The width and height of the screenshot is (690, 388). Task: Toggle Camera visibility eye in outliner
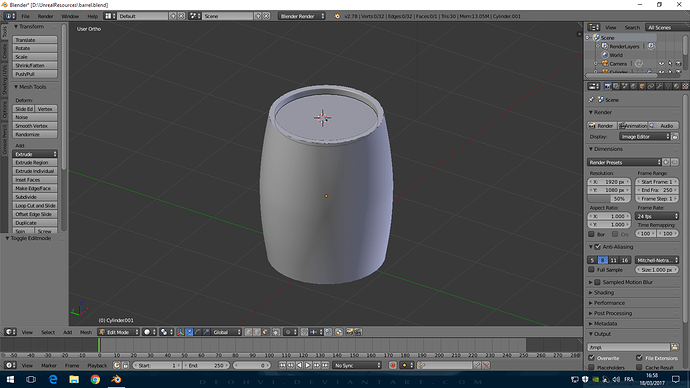click(x=661, y=64)
